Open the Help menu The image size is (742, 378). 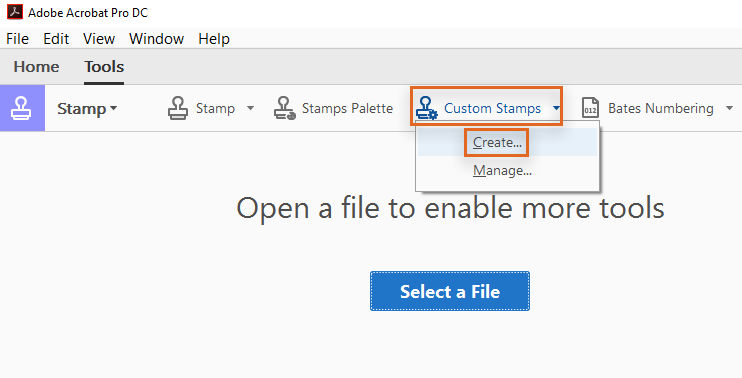pyautogui.click(x=214, y=39)
